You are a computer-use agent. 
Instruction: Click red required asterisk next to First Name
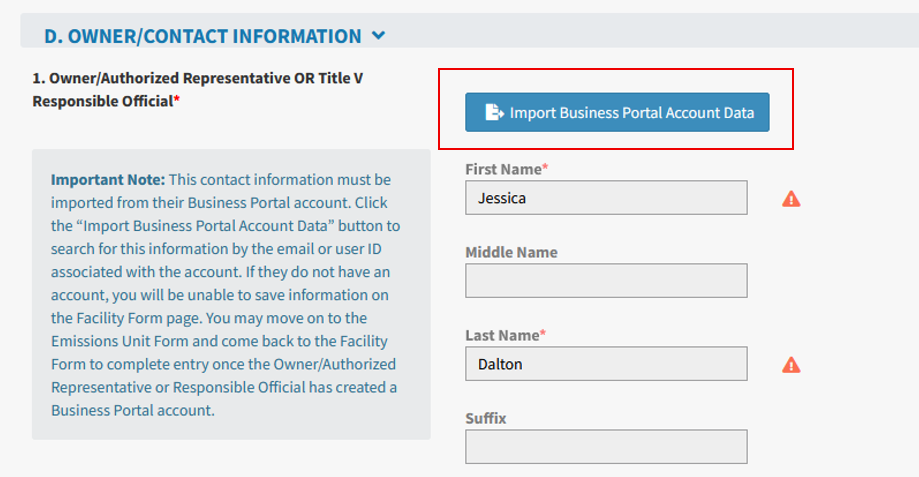[545, 168]
